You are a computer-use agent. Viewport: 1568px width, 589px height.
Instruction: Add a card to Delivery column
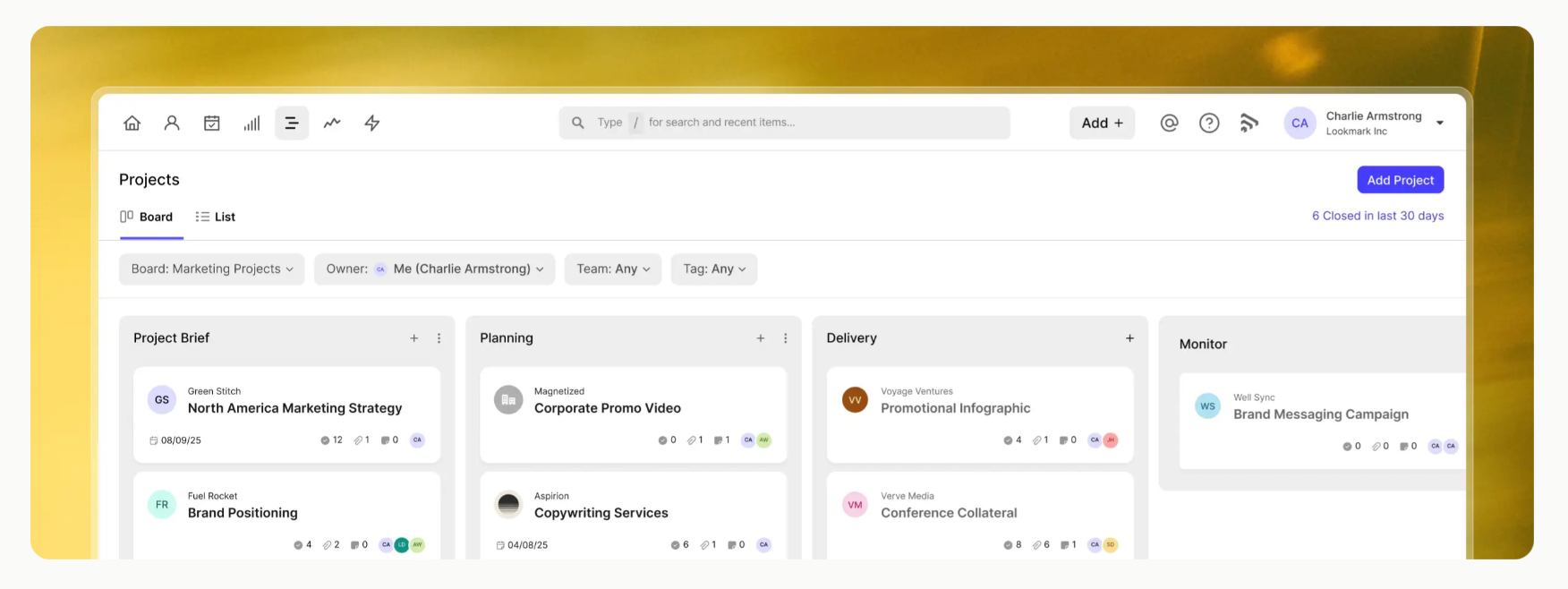click(1129, 338)
